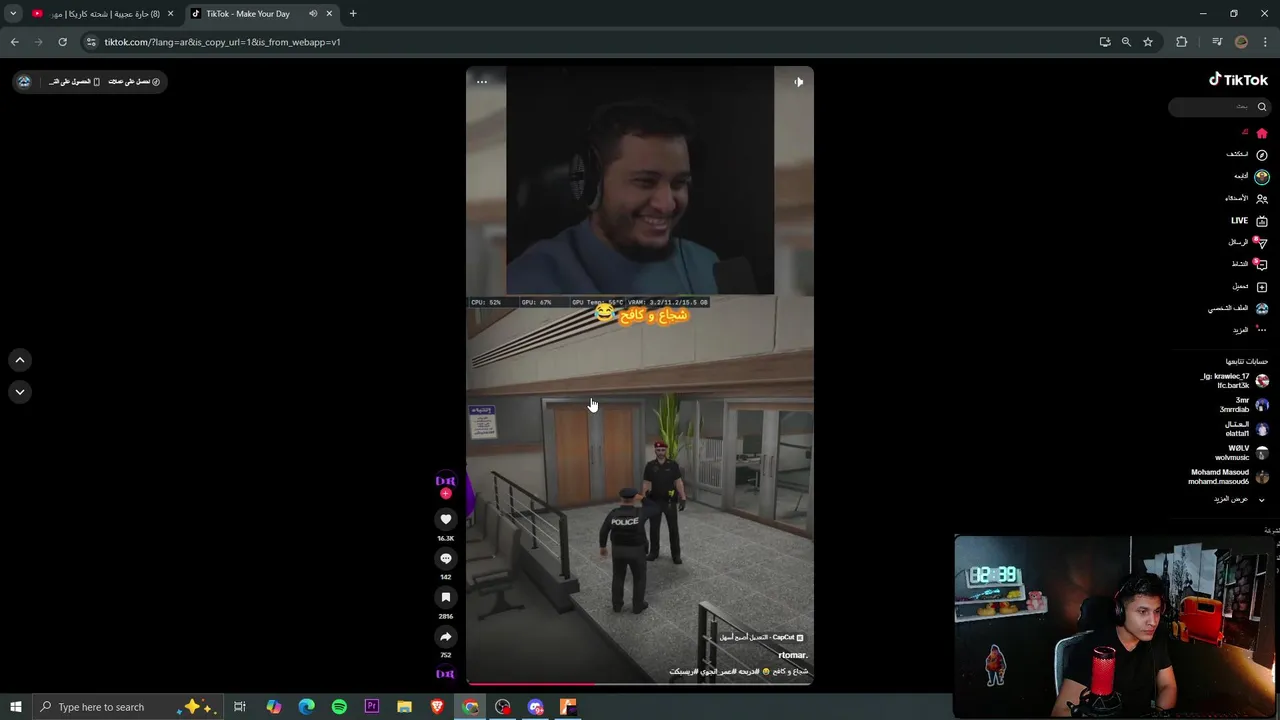
Task: Open Brave browser from the taskbar
Action: [437, 707]
